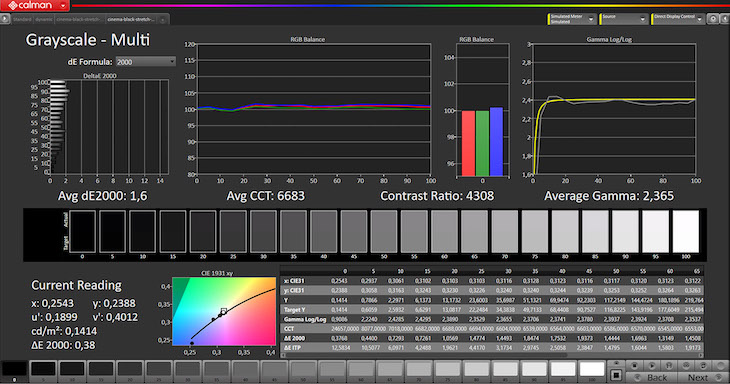This screenshot has height=384, width=730.
Task: Click the play arrow left of Standard tab
Action: 5,19
